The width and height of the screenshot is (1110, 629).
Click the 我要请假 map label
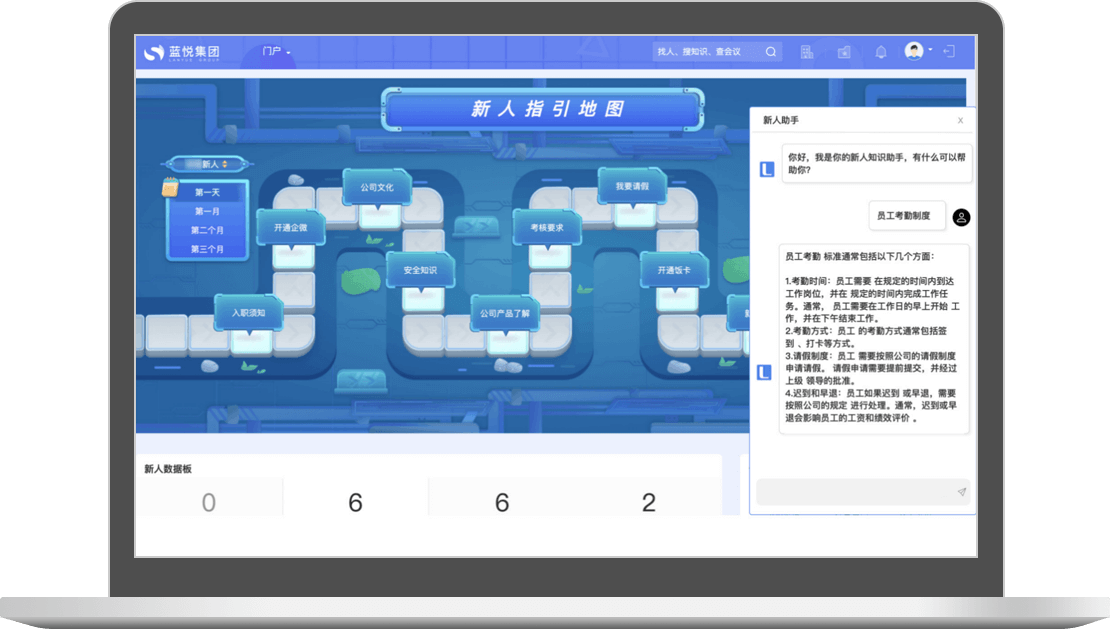632,186
